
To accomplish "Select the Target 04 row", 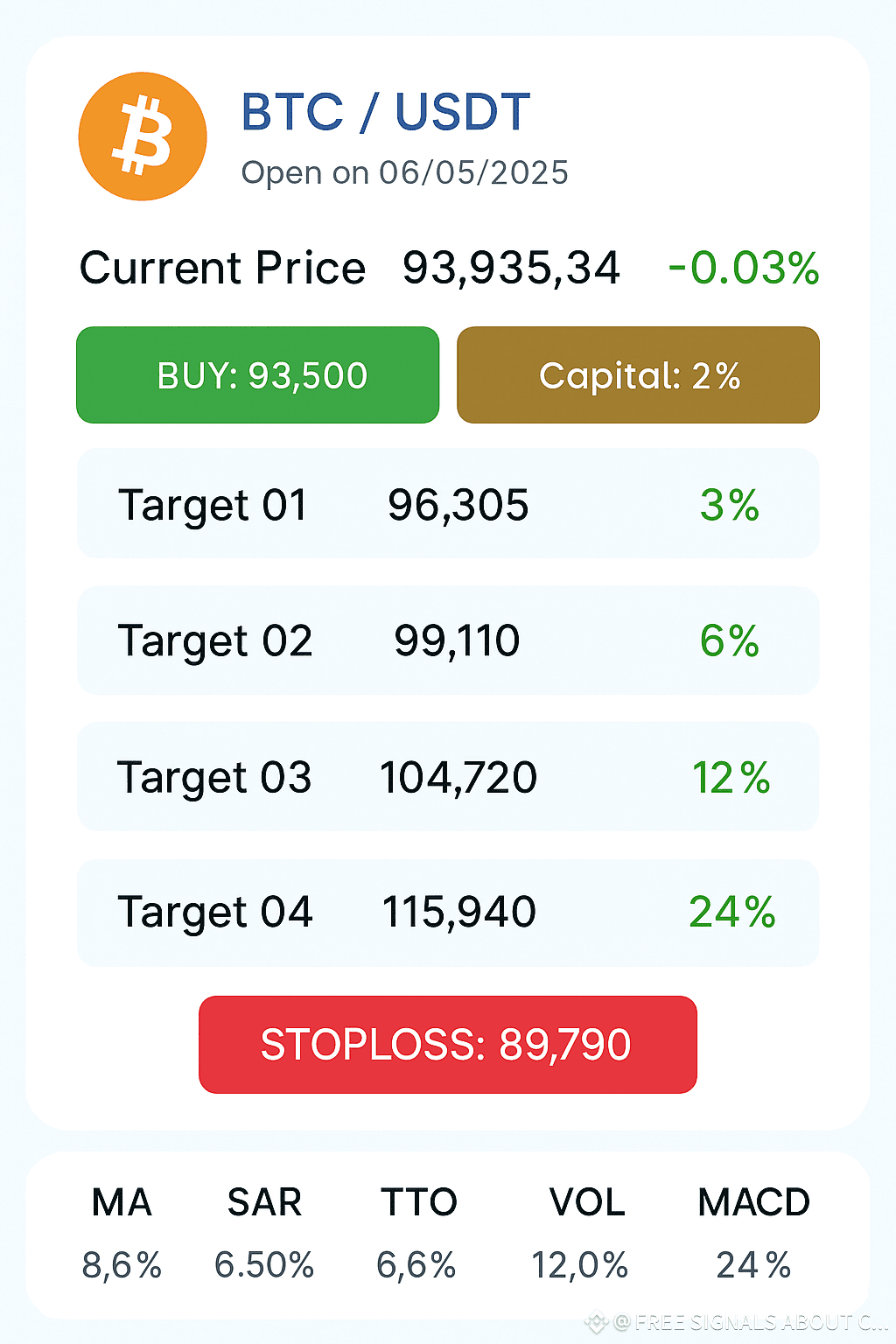I will (x=448, y=913).
